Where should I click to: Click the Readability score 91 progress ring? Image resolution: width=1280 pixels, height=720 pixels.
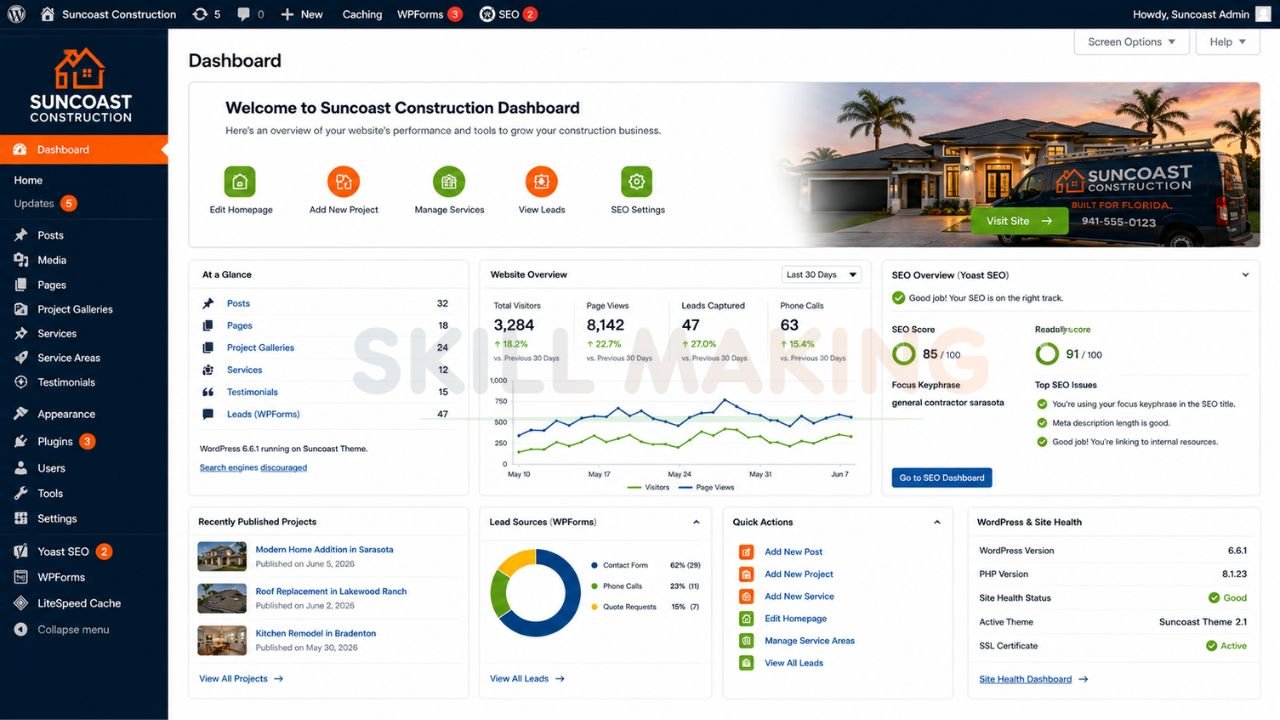[x=1047, y=354]
